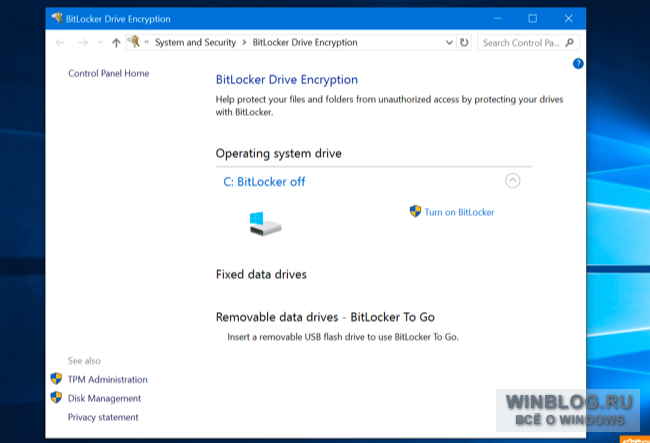
Task: Click the shield icon next to TPM Administration
Action: pyautogui.click(x=56, y=379)
